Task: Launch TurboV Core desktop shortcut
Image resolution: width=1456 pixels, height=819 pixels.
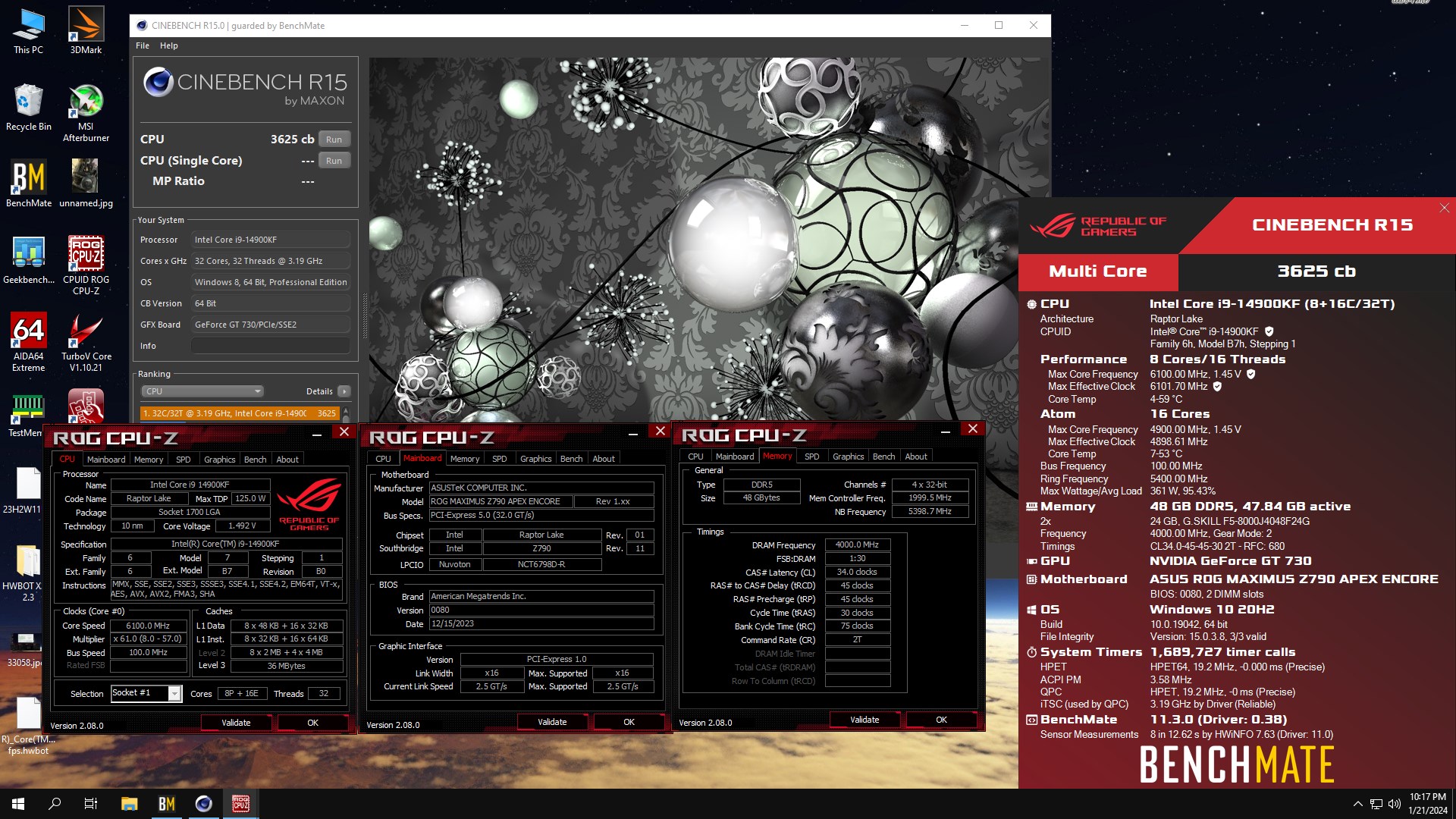Action: pyautogui.click(x=86, y=342)
